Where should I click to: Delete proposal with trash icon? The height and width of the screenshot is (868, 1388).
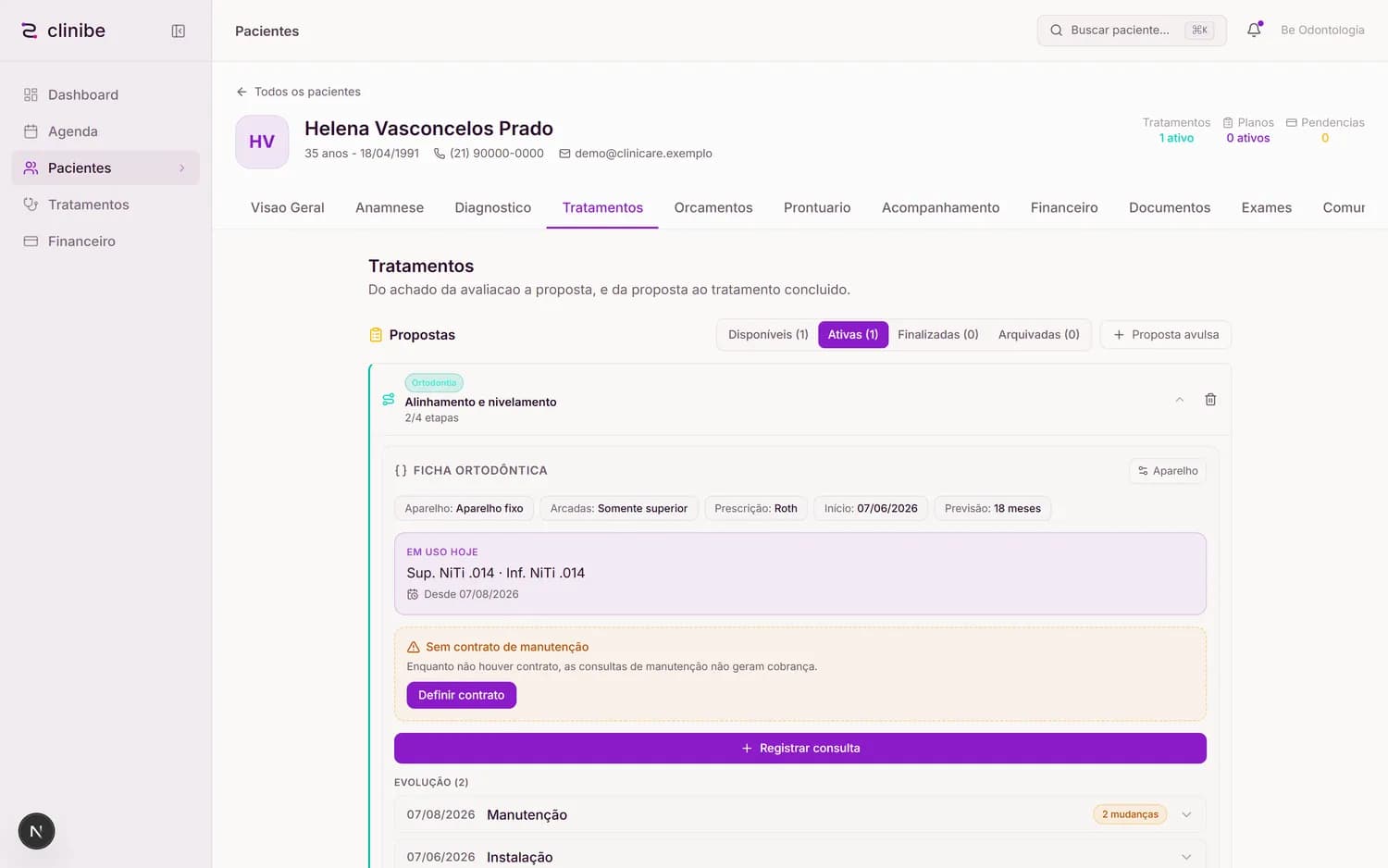pyautogui.click(x=1210, y=400)
